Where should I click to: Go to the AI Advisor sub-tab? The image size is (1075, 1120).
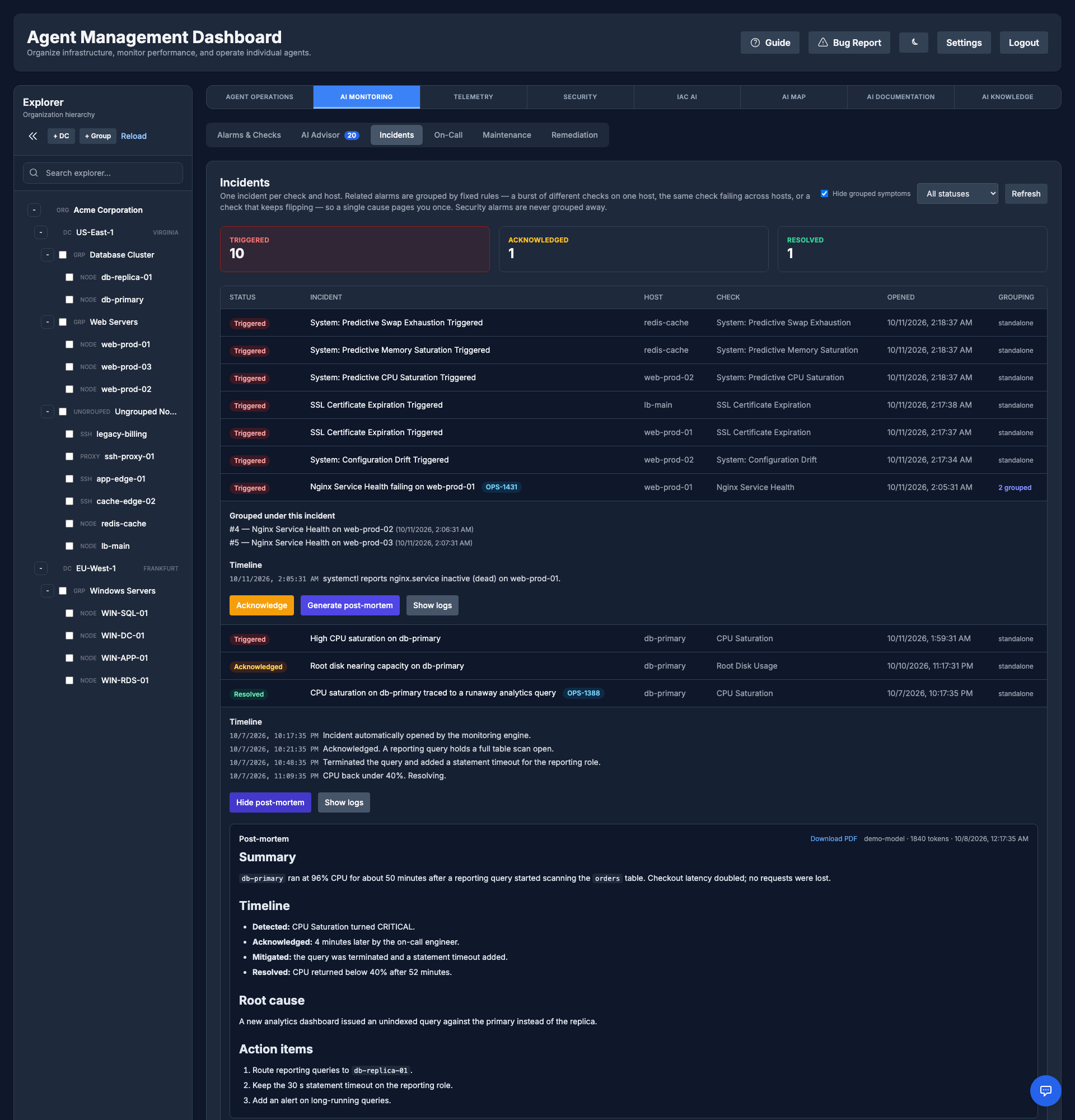click(330, 135)
